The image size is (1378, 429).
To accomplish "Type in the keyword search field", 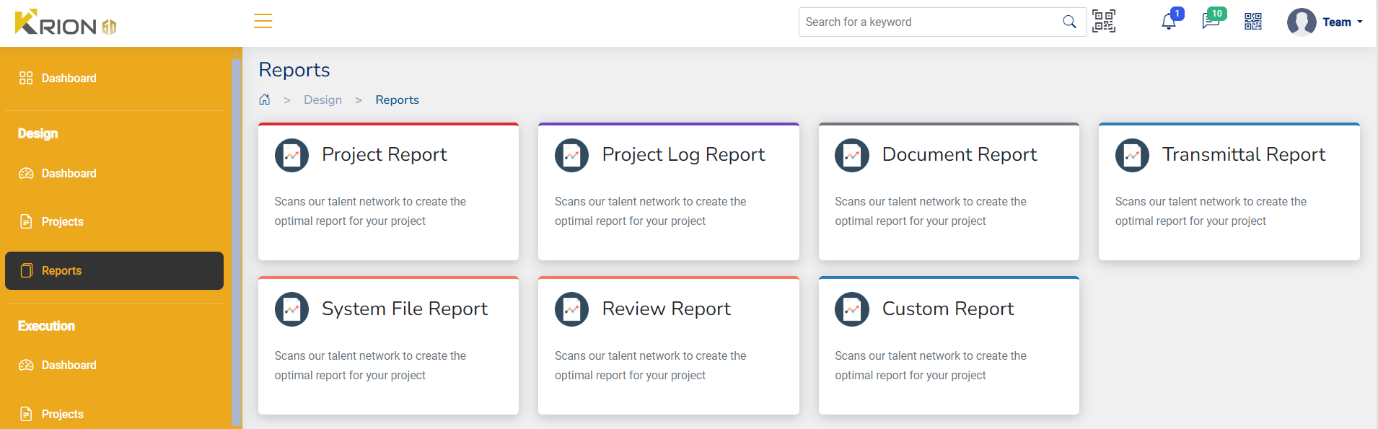I will [x=930, y=22].
